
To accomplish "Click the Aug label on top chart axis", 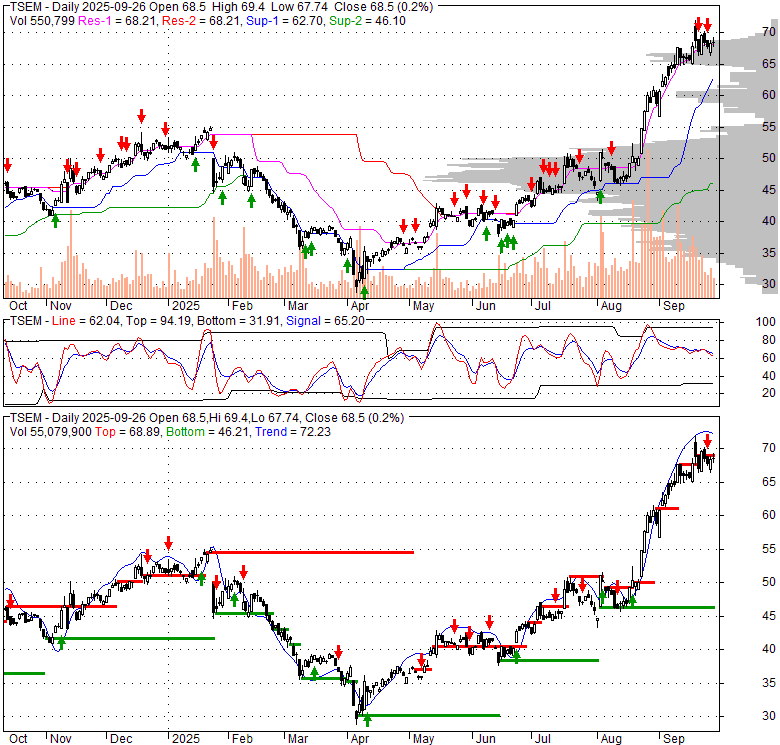I will pos(611,306).
